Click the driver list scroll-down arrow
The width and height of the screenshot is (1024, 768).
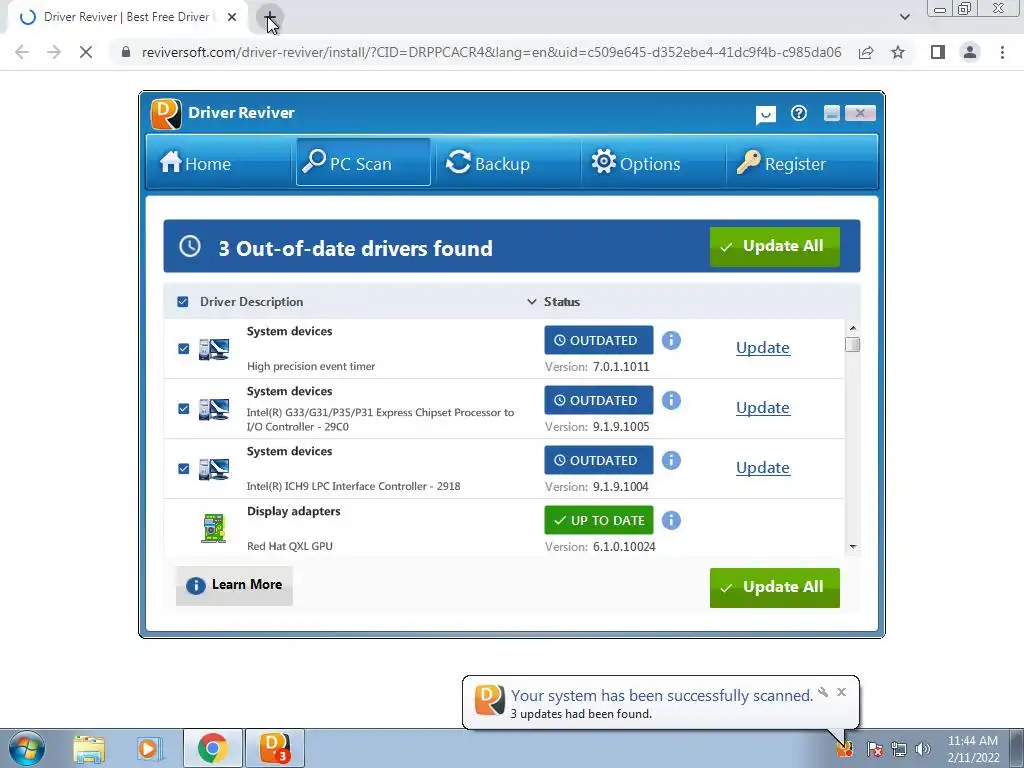[852, 547]
